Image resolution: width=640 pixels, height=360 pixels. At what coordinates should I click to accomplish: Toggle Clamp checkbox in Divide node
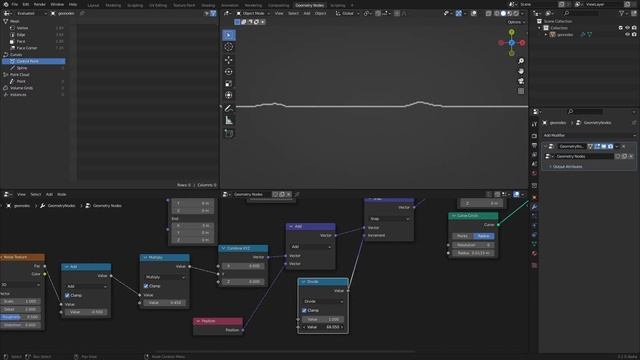coord(304,310)
